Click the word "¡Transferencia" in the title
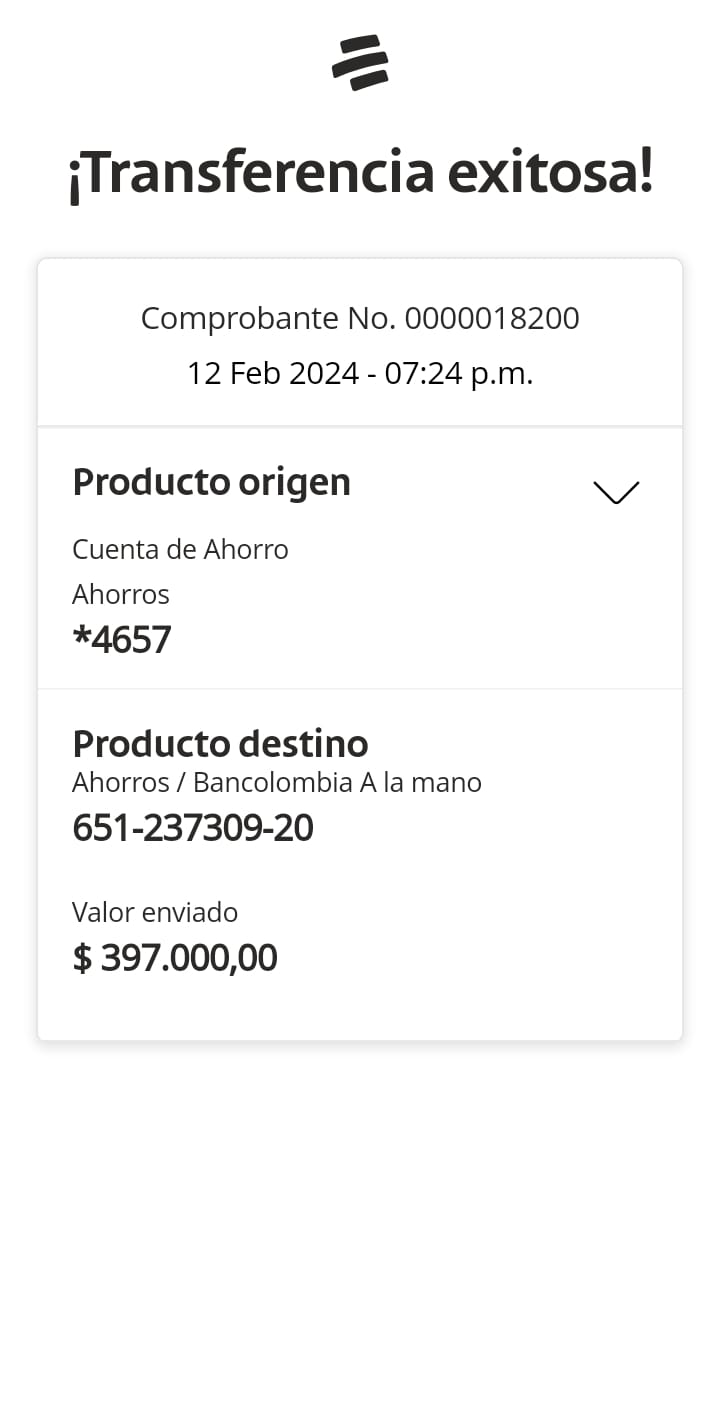The width and height of the screenshot is (720, 1424). [x=250, y=173]
